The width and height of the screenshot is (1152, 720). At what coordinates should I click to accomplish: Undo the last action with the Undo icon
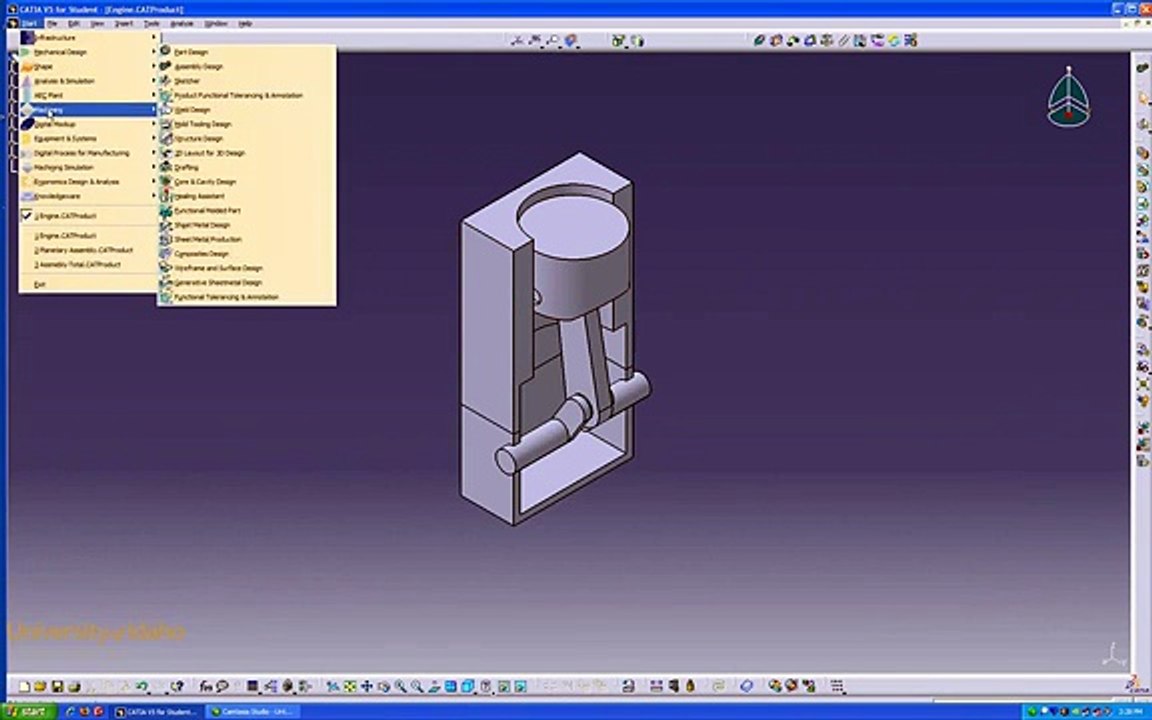pos(141,686)
